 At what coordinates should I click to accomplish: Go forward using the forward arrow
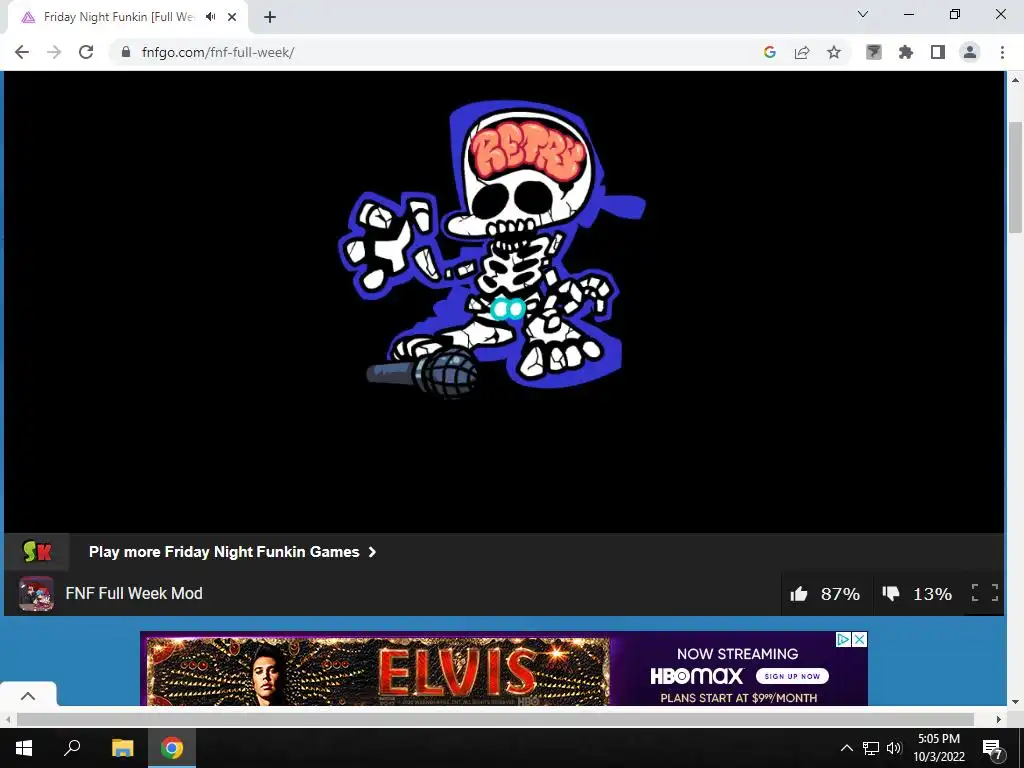click(54, 52)
